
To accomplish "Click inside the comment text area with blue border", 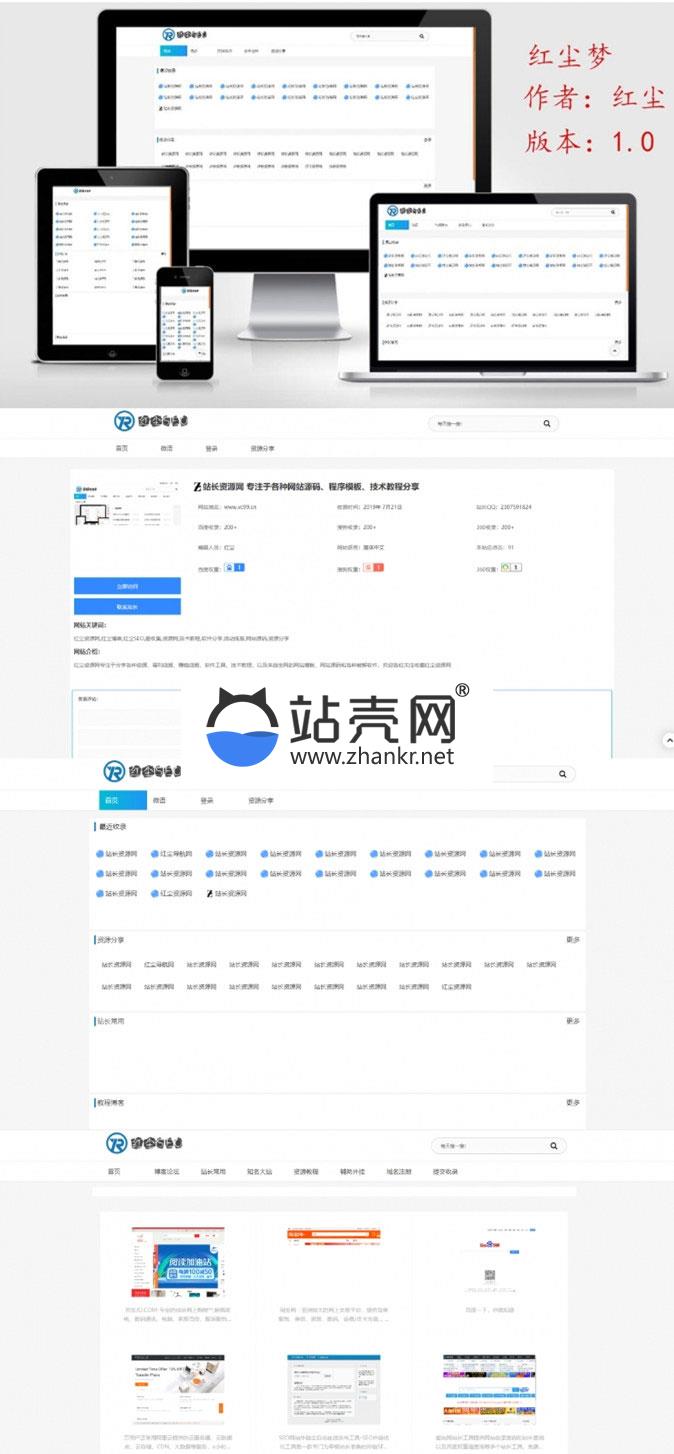I will (x=342, y=723).
